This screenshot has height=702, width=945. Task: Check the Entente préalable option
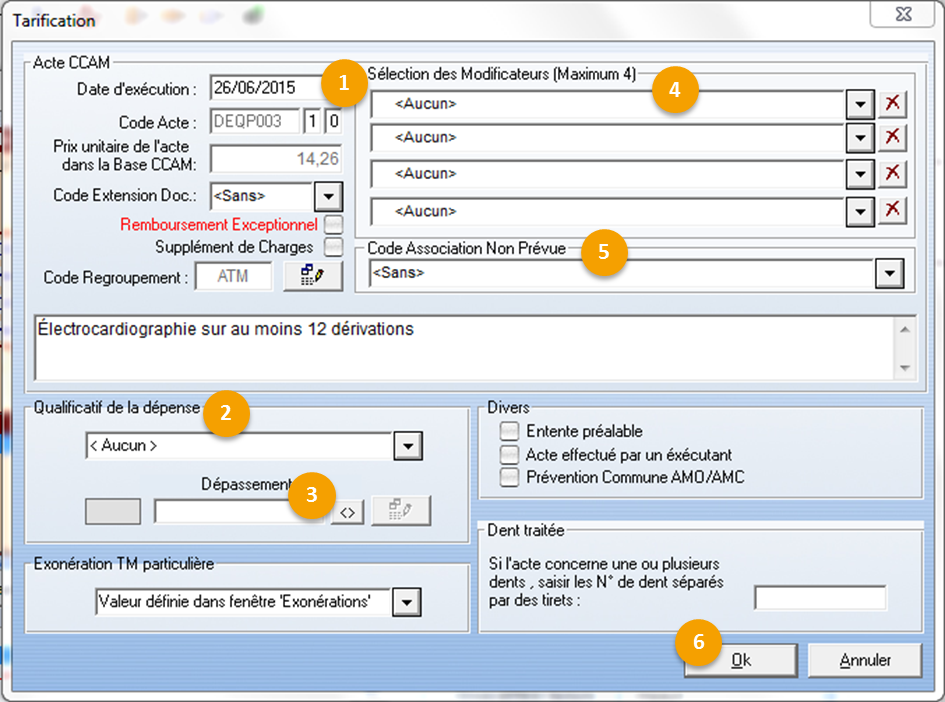click(511, 432)
